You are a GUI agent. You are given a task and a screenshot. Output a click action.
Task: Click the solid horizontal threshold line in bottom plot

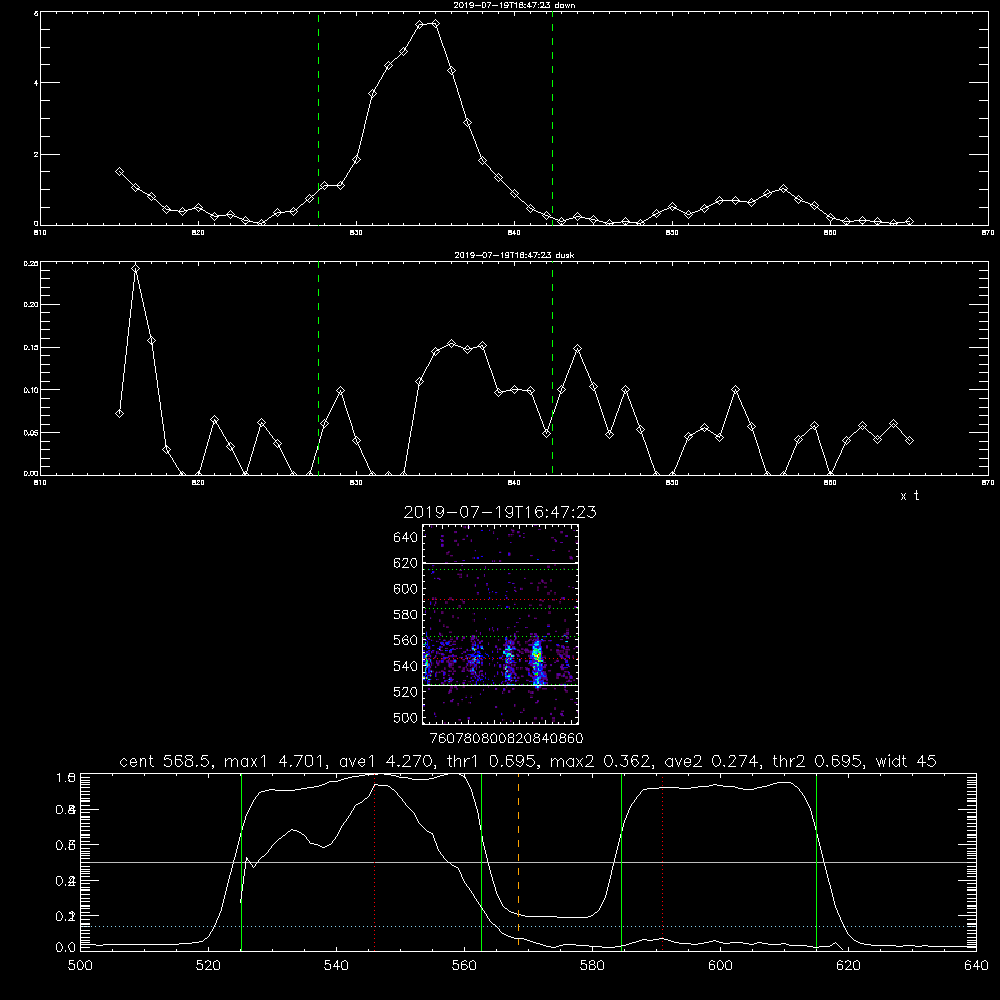click(x=528, y=862)
